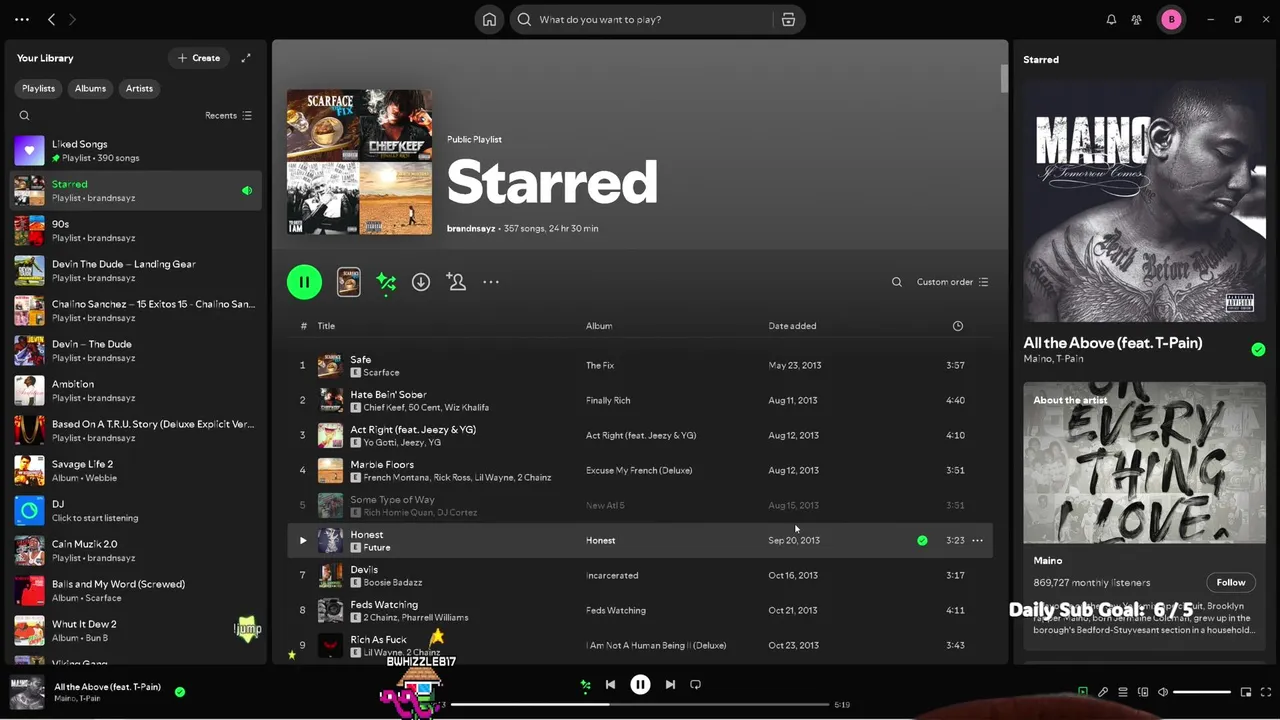The image size is (1280, 720).
Task: Open Boosie Badazz artist link
Action: (393, 583)
